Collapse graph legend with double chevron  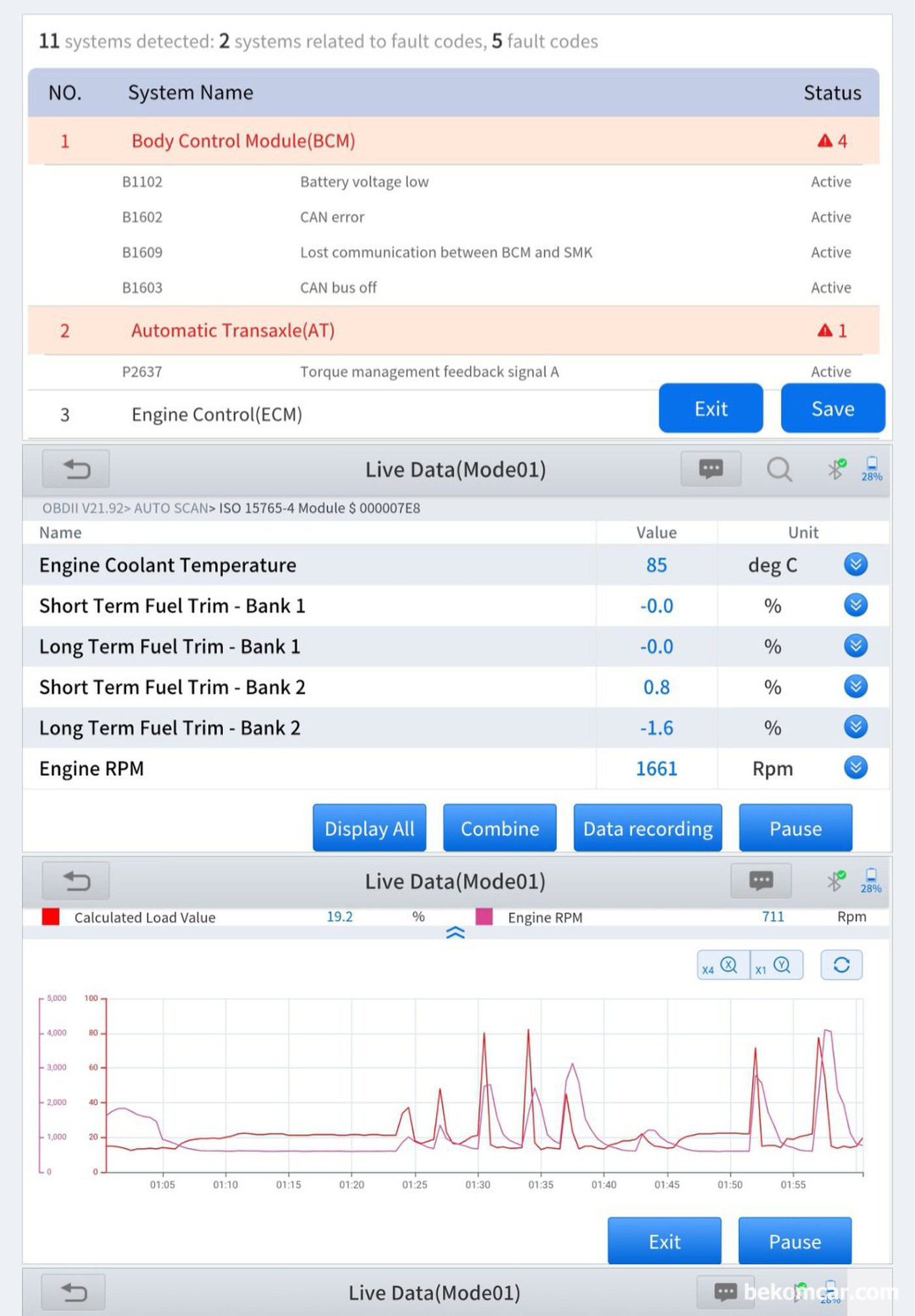(x=455, y=933)
